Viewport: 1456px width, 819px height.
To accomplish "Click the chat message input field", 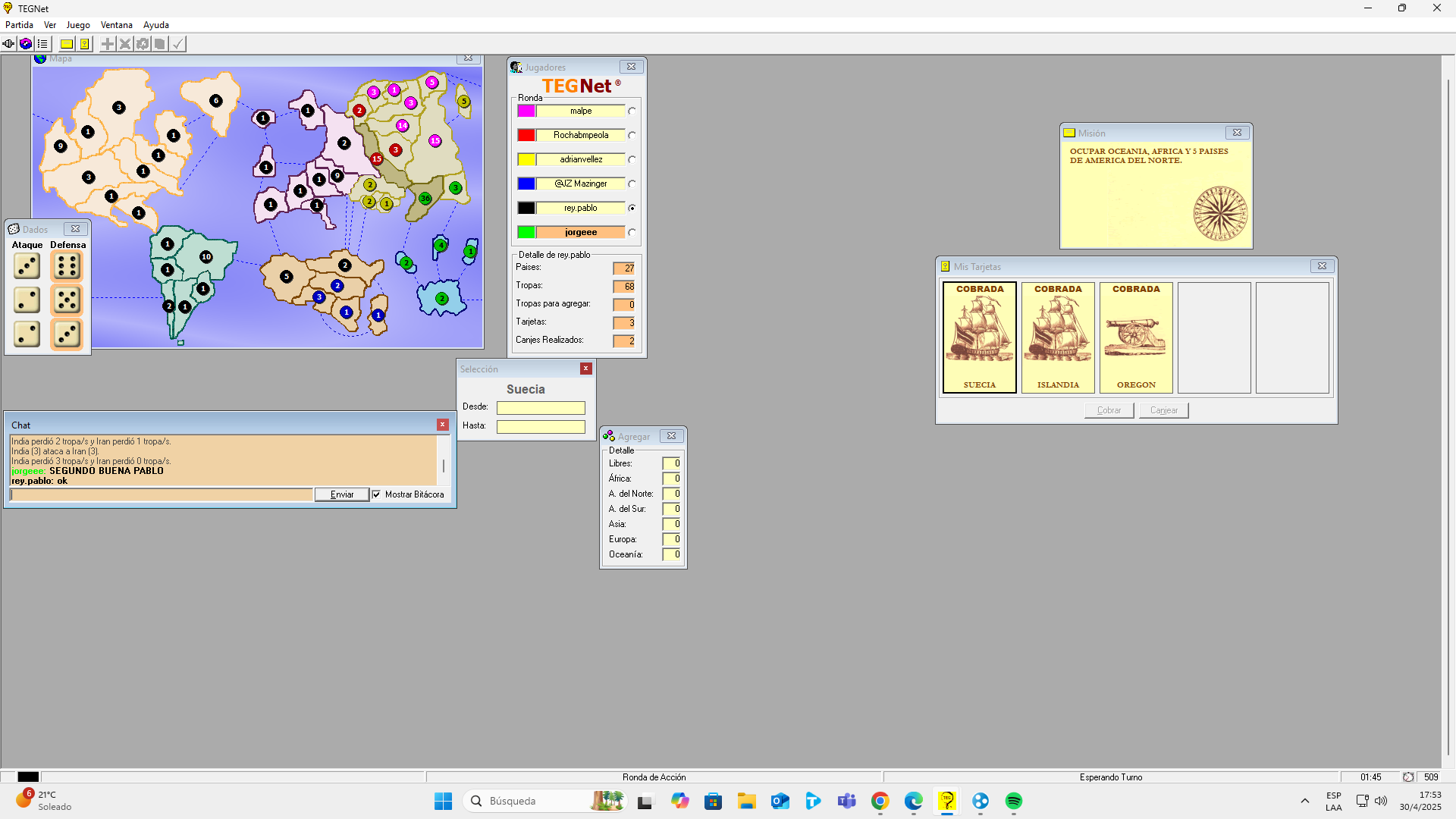I will (162, 494).
